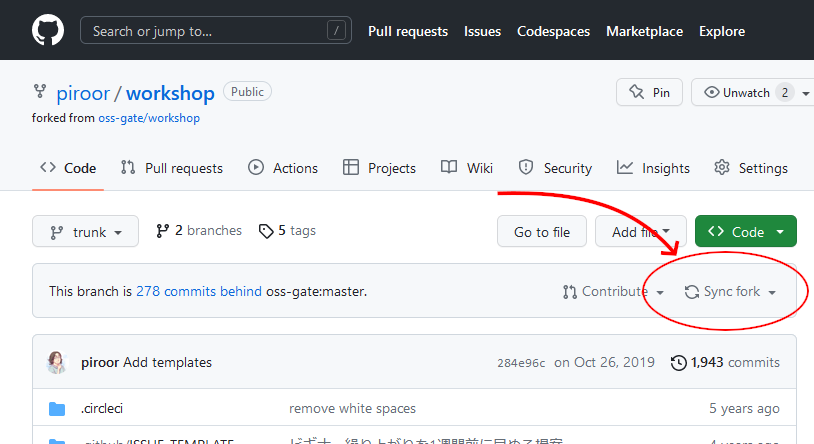Open the repository Settings tab
The width and height of the screenshot is (814, 444).
tap(751, 168)
